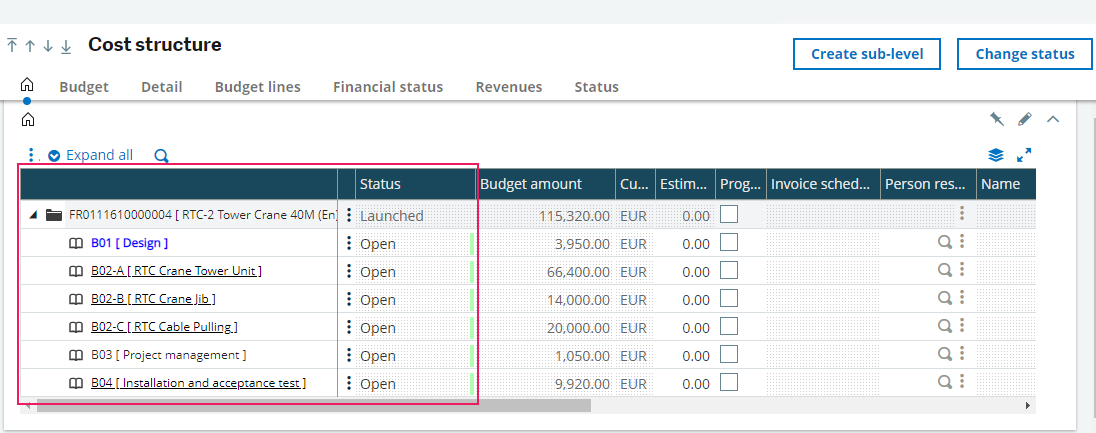
Task: Look up person responsible for B02-A row
Action: coord(945,270)
